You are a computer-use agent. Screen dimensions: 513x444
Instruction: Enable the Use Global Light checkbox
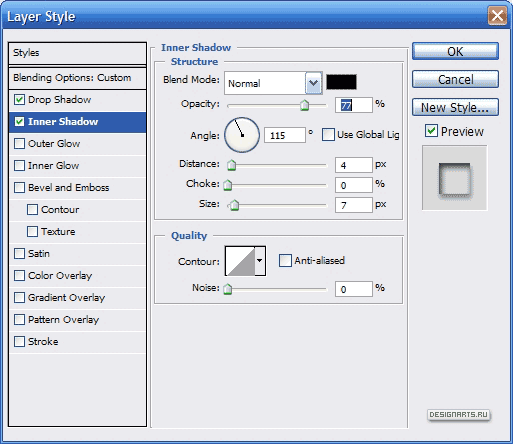click(328, 135)
